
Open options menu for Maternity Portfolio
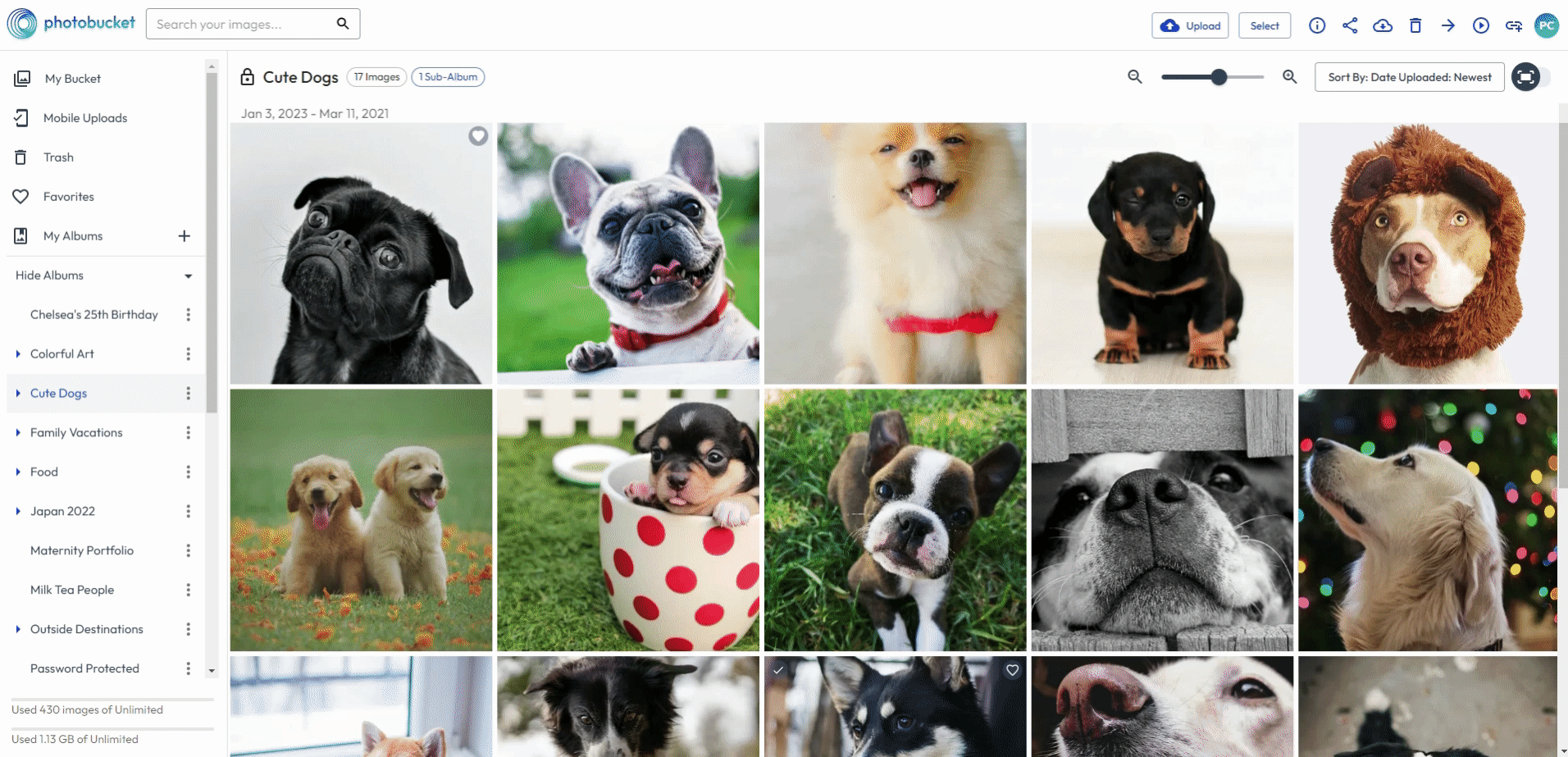189,551
